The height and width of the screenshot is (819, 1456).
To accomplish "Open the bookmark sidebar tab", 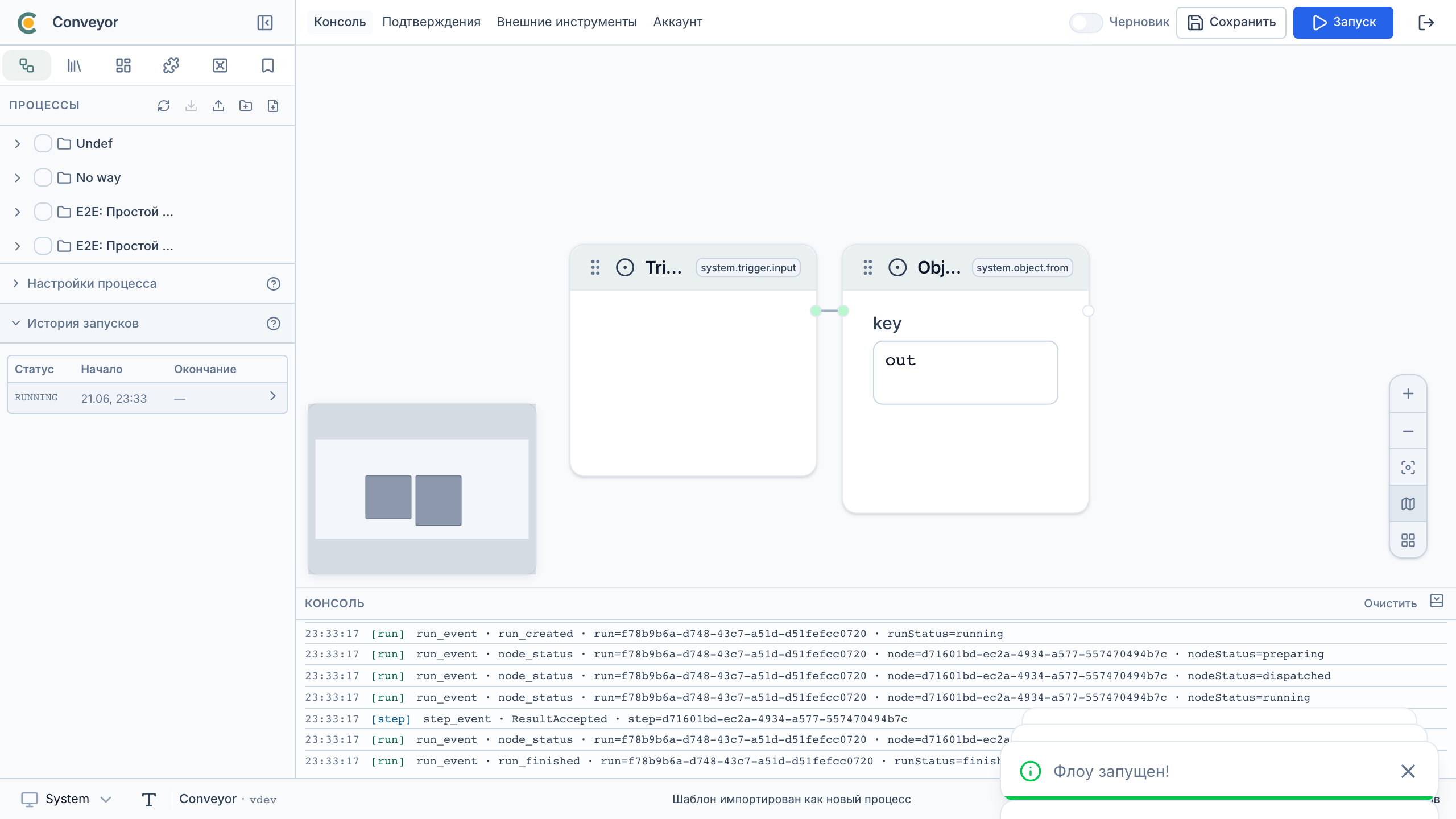I will [268, 65].
